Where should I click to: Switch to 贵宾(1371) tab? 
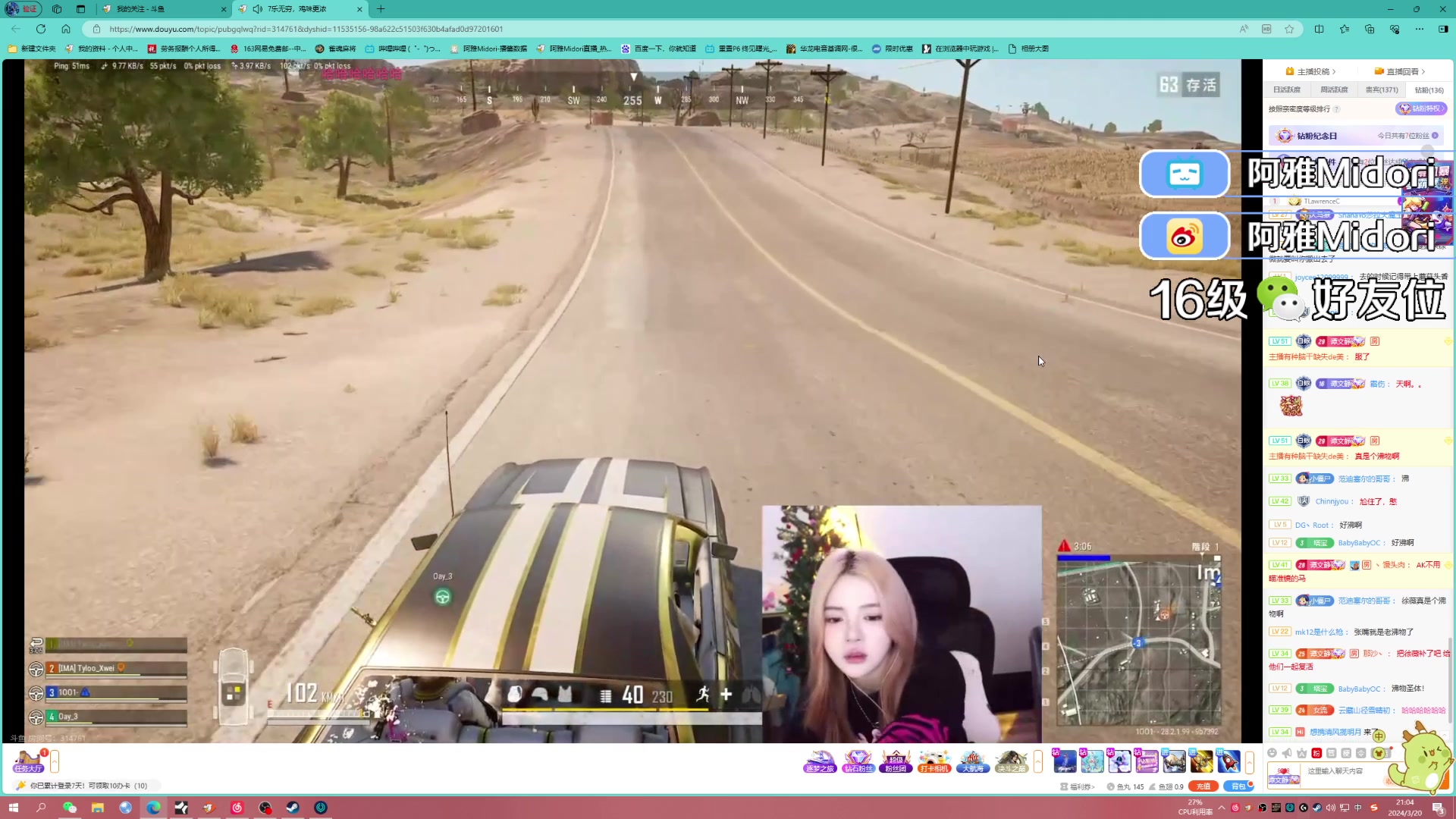1382,89
